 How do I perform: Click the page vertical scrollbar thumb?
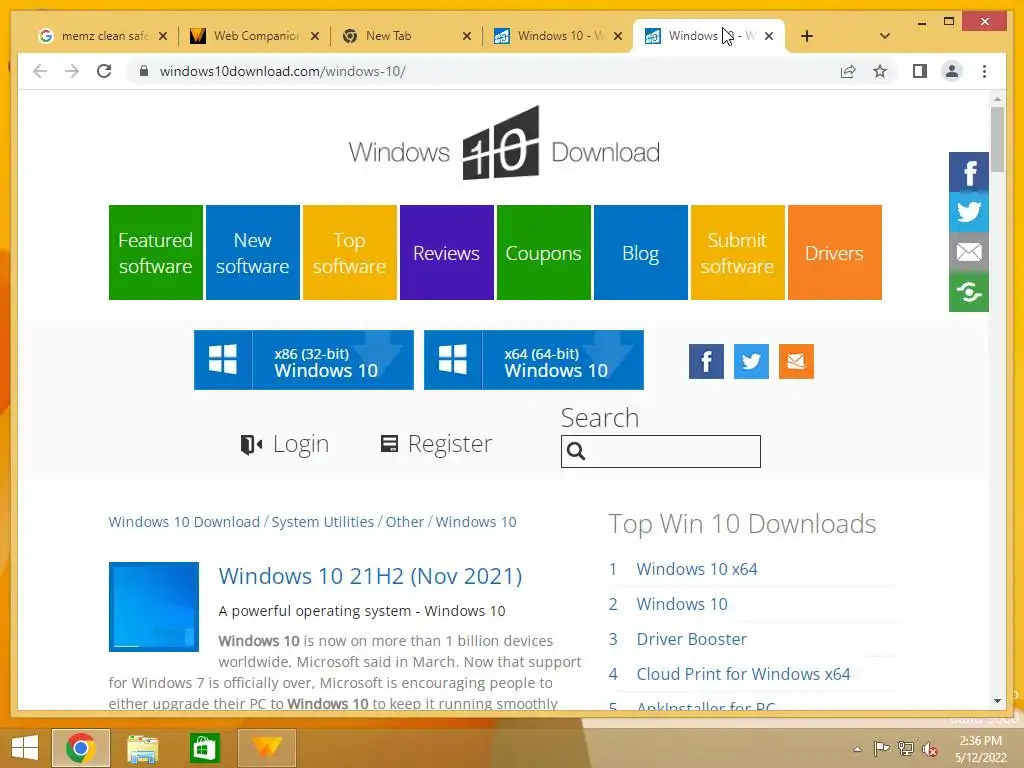click(997, 140)
